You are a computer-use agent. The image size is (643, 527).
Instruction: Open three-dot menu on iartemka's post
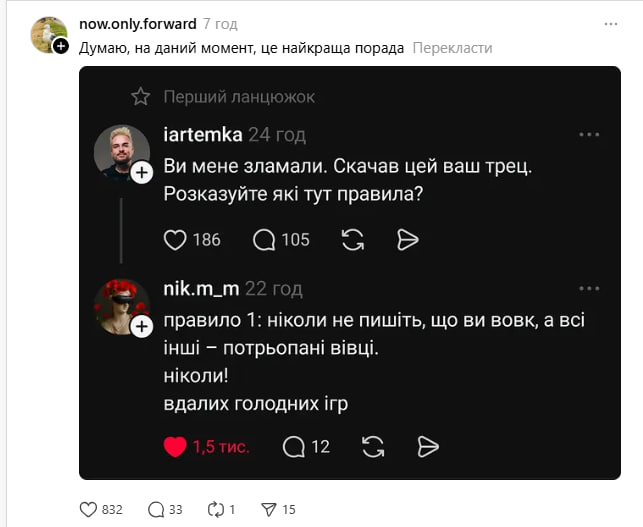coord(589,135)
